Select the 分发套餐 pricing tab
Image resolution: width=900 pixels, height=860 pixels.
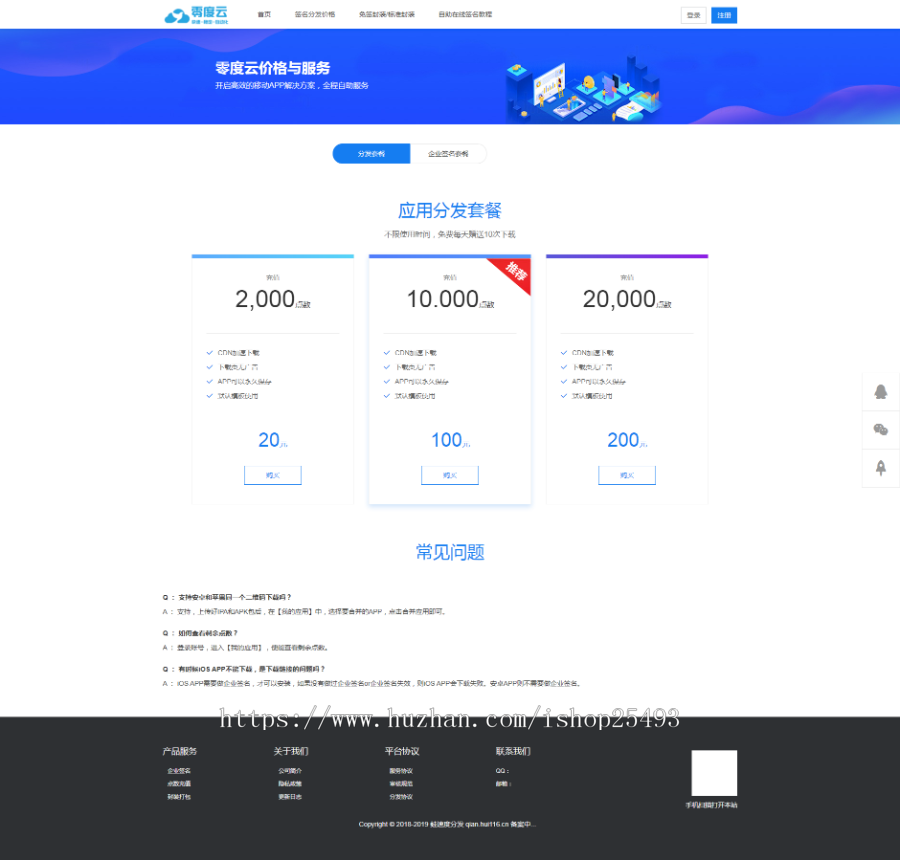tap(371, 154)
